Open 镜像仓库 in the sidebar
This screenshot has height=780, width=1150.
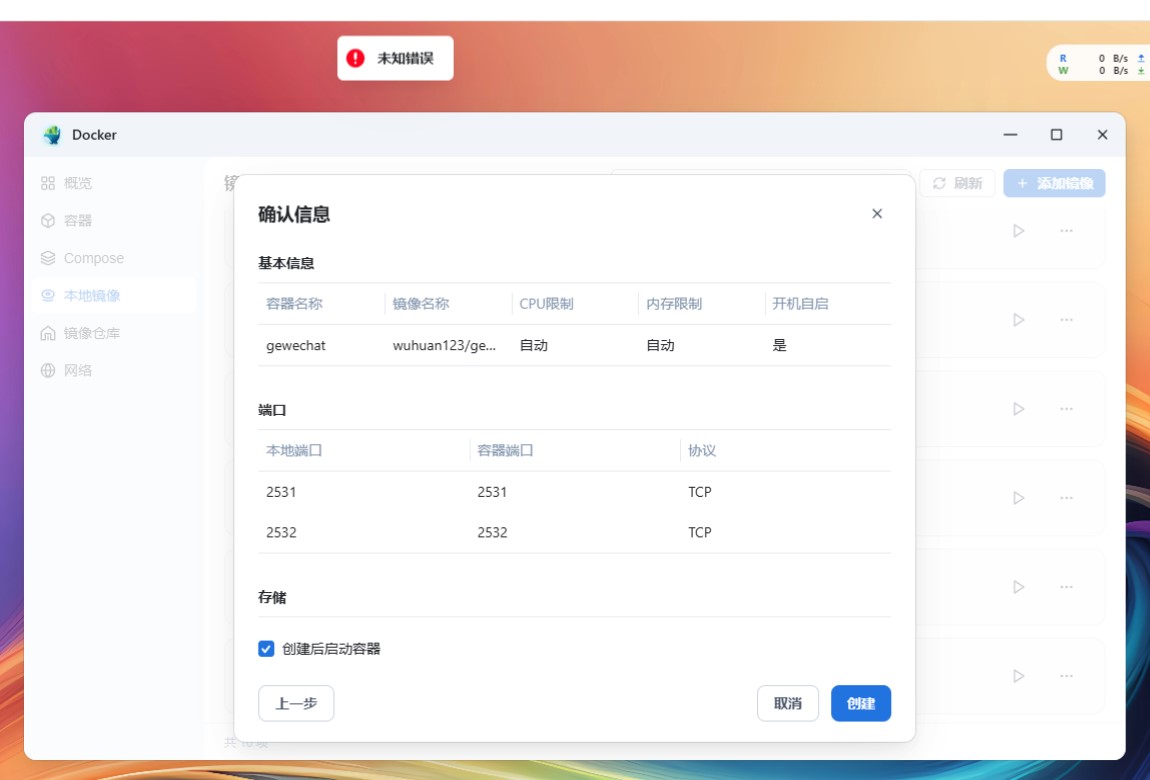pyautogui.click(x=113, y=333)
